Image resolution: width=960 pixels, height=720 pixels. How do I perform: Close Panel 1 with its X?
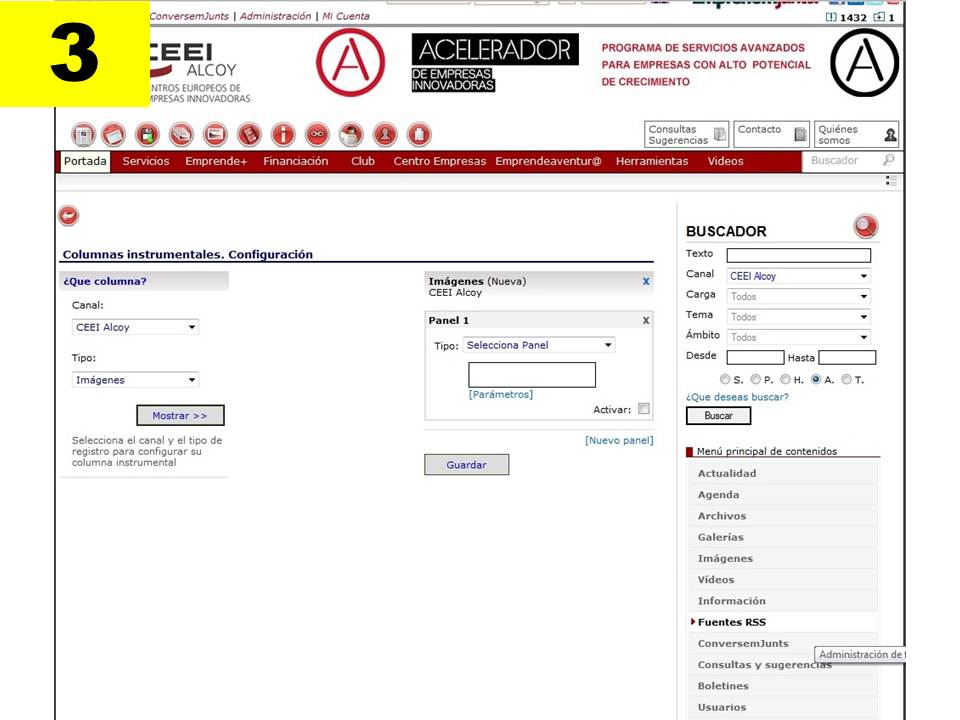646,320
